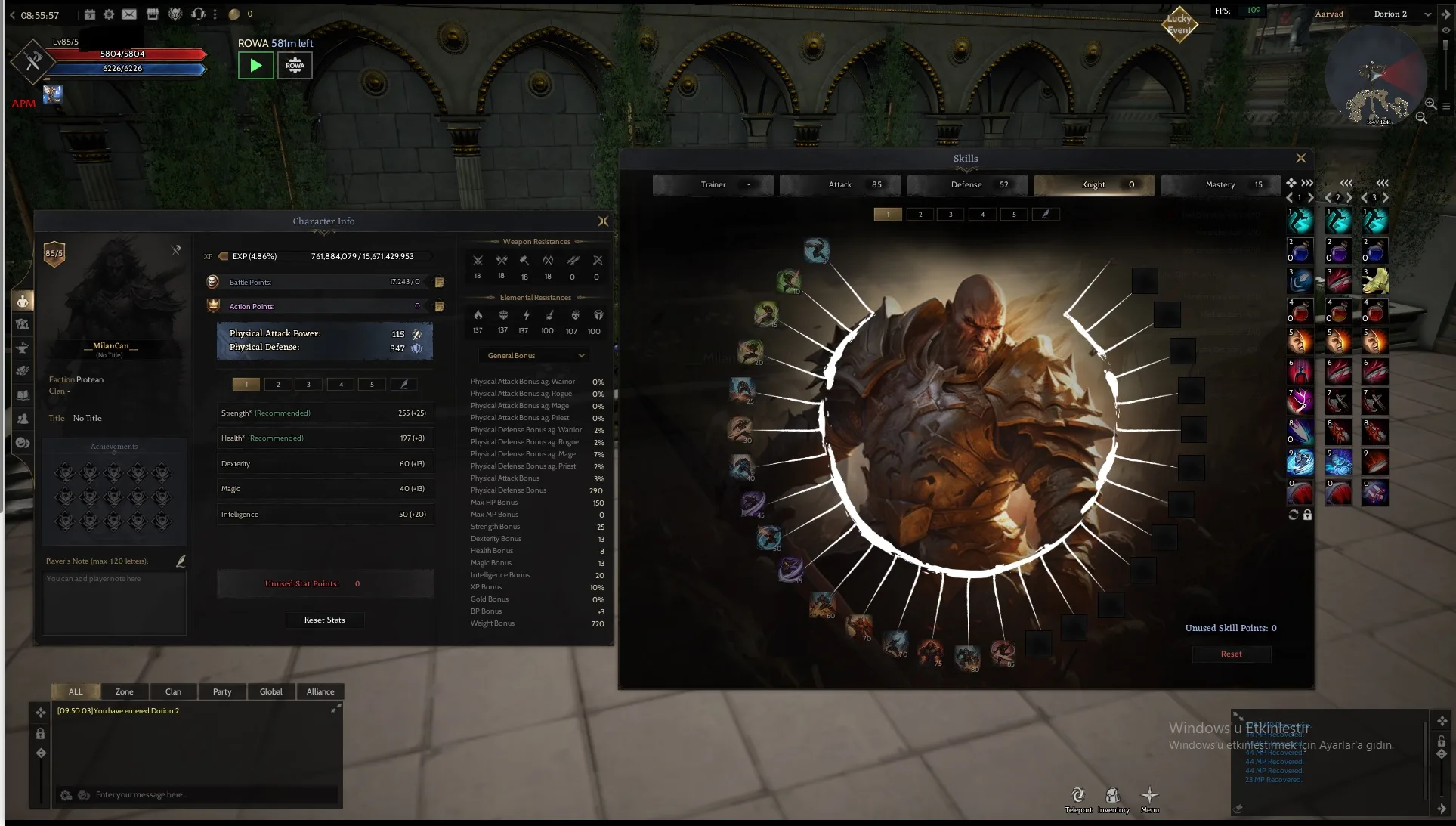Start ROWA with the green play button
This screenshot has width=1456, height=826.
pyautogui.click(x=256, y=66)
